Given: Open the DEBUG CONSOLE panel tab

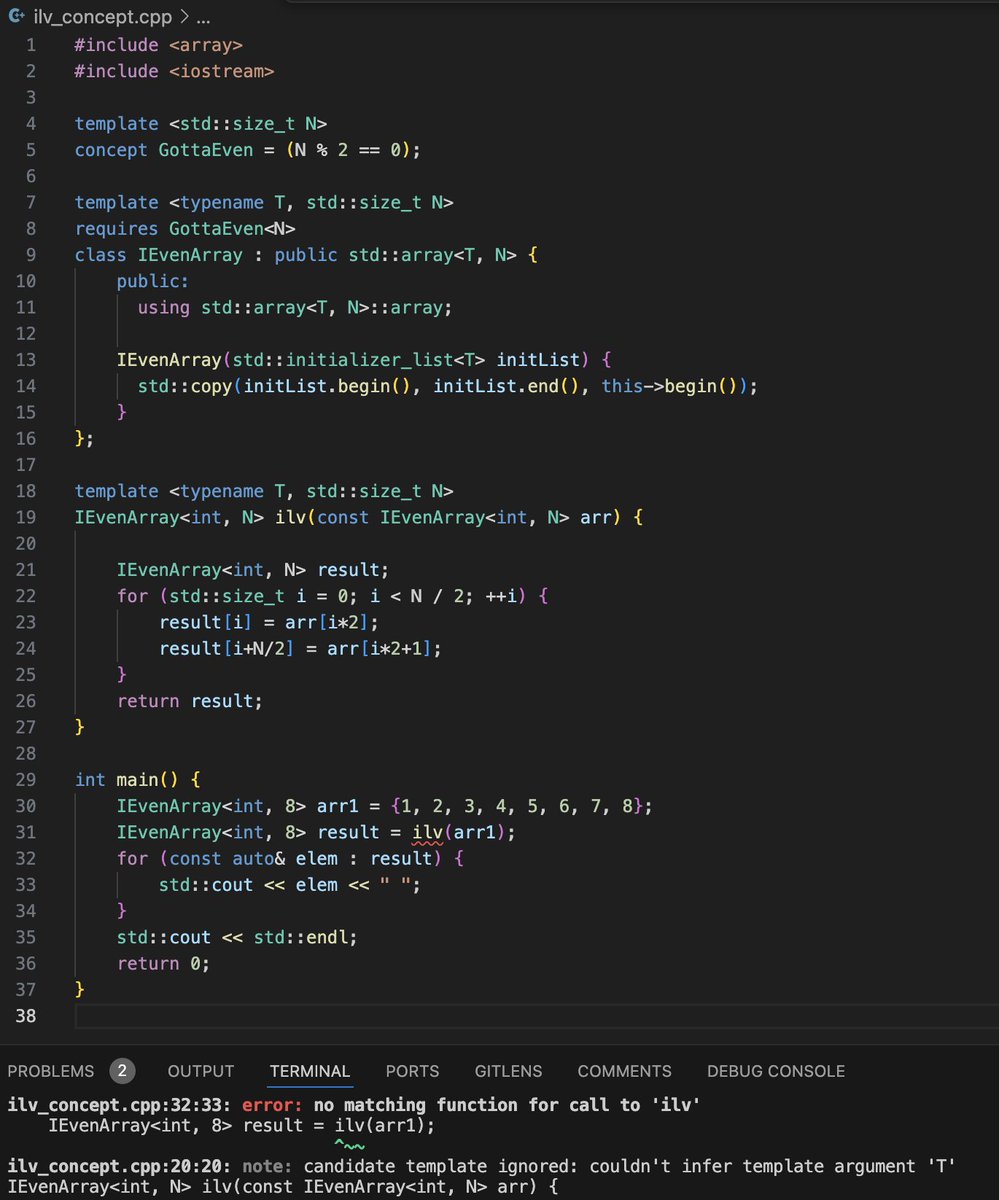Looking at the screenshot, I should (776, 1071).
